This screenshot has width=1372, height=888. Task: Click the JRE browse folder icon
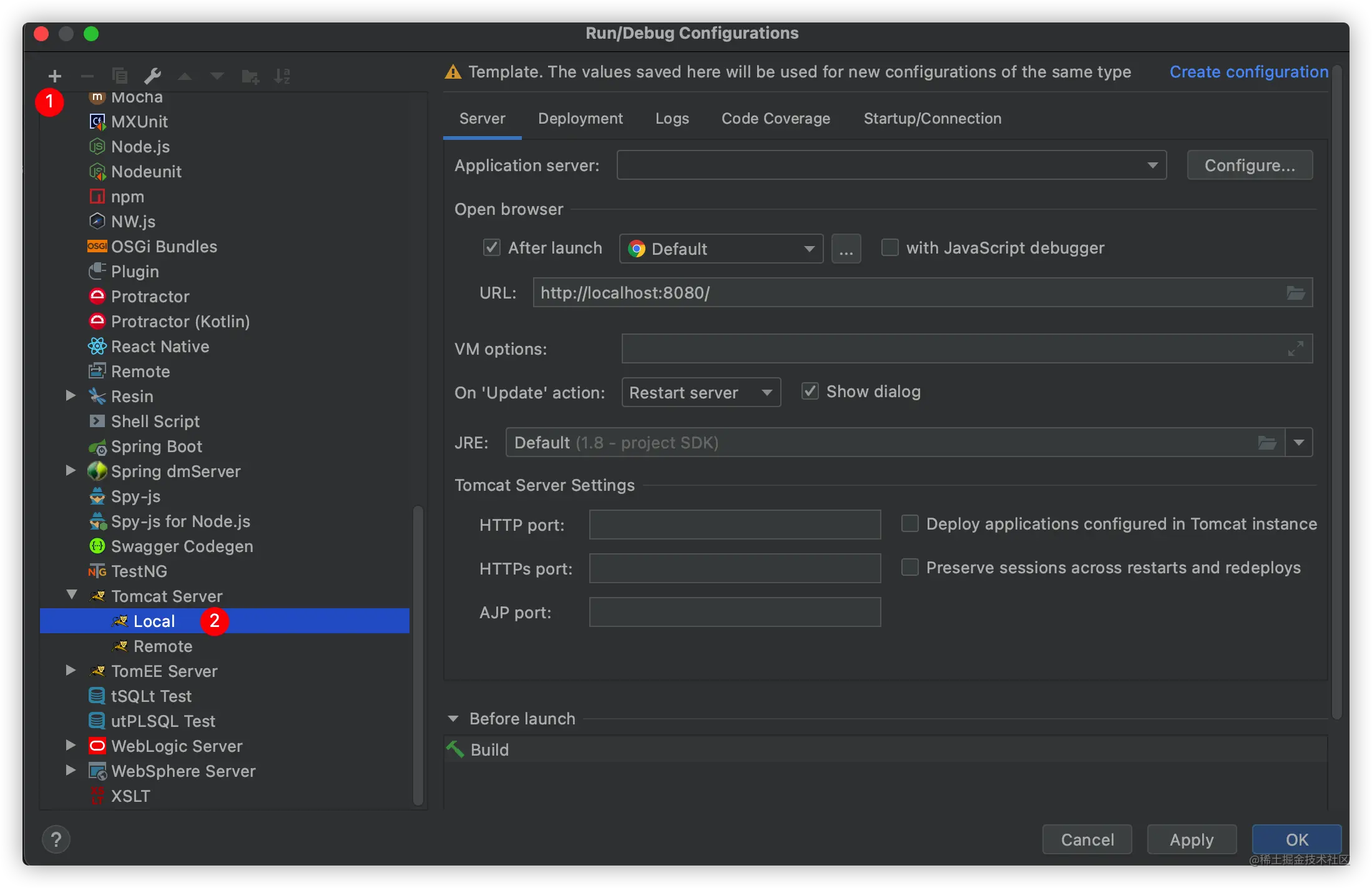(x=1267, y=443)
